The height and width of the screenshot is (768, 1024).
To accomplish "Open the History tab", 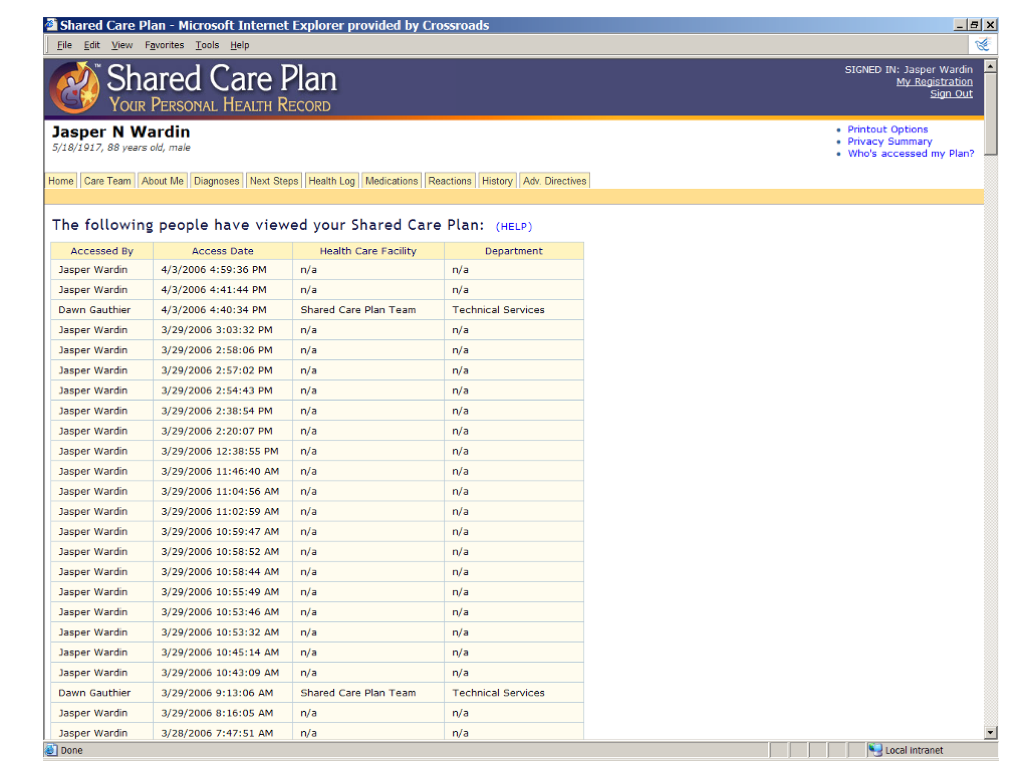I will (x=497, y=181).
